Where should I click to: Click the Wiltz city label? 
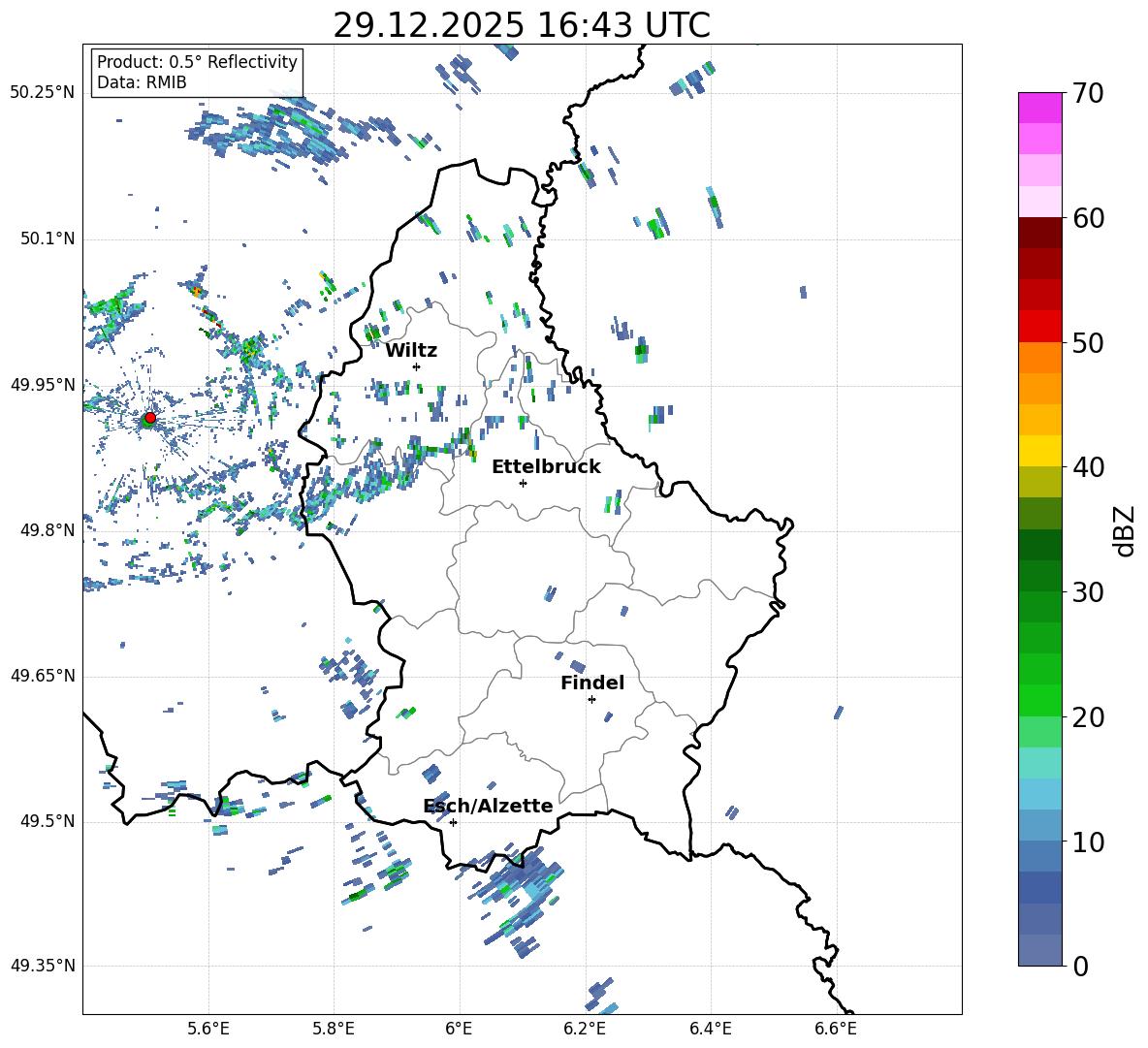411,350
